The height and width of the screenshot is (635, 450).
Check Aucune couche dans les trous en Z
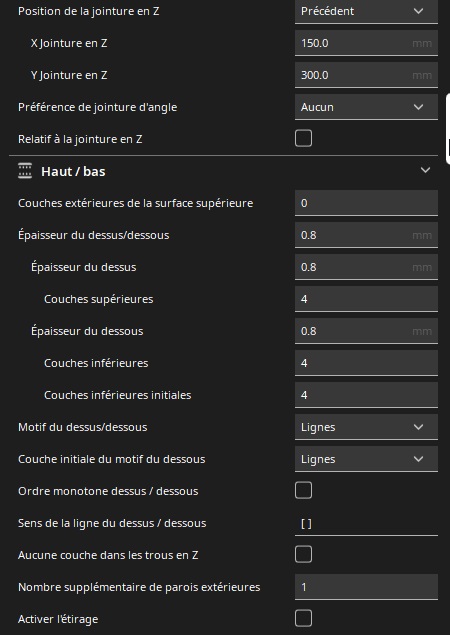click(303, 554)
